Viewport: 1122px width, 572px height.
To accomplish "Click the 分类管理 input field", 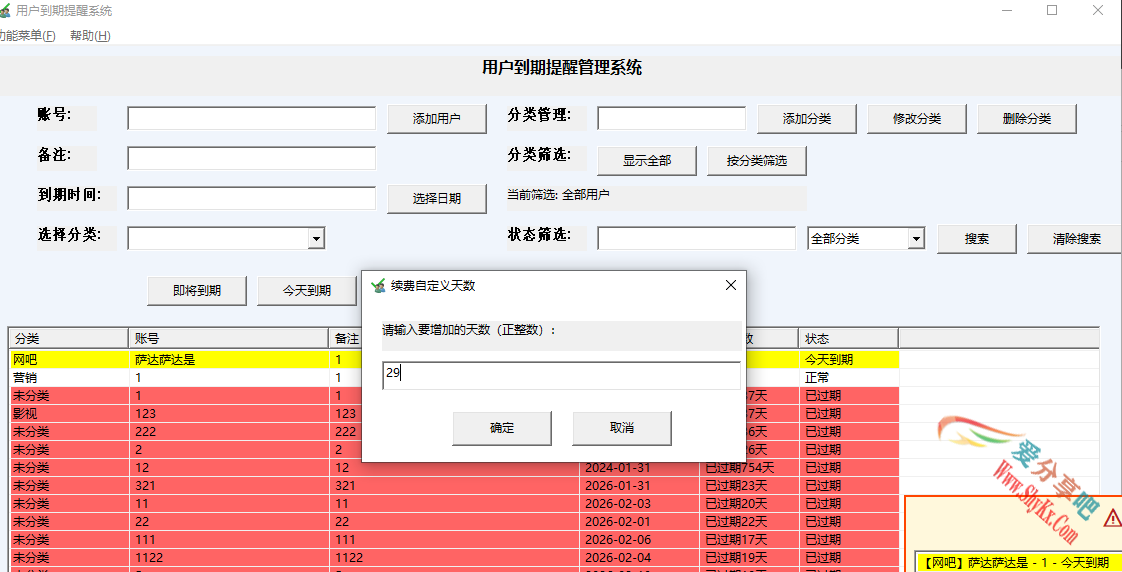I will 671,119.
